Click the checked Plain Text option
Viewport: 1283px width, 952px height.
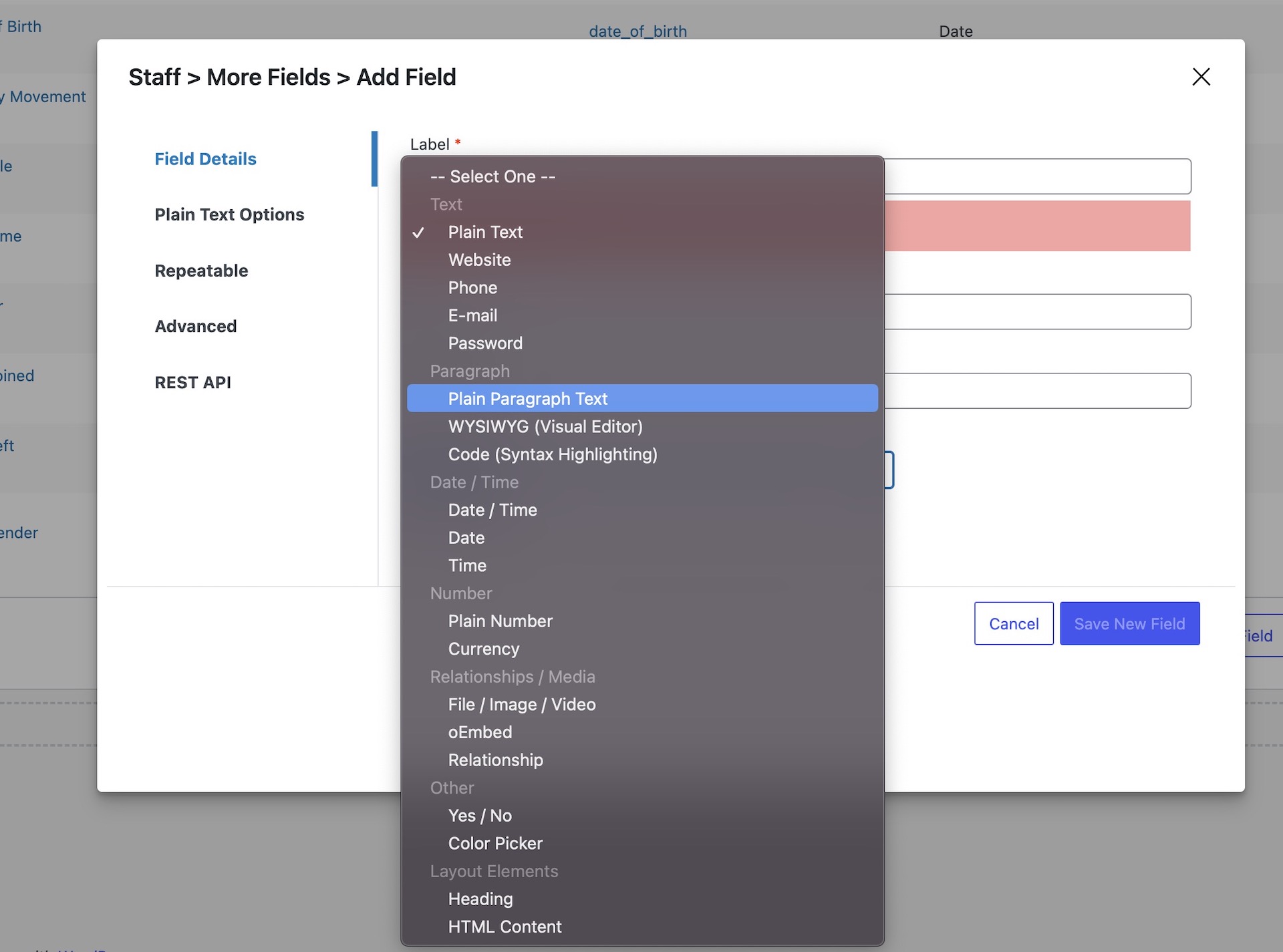pos(485,232)
